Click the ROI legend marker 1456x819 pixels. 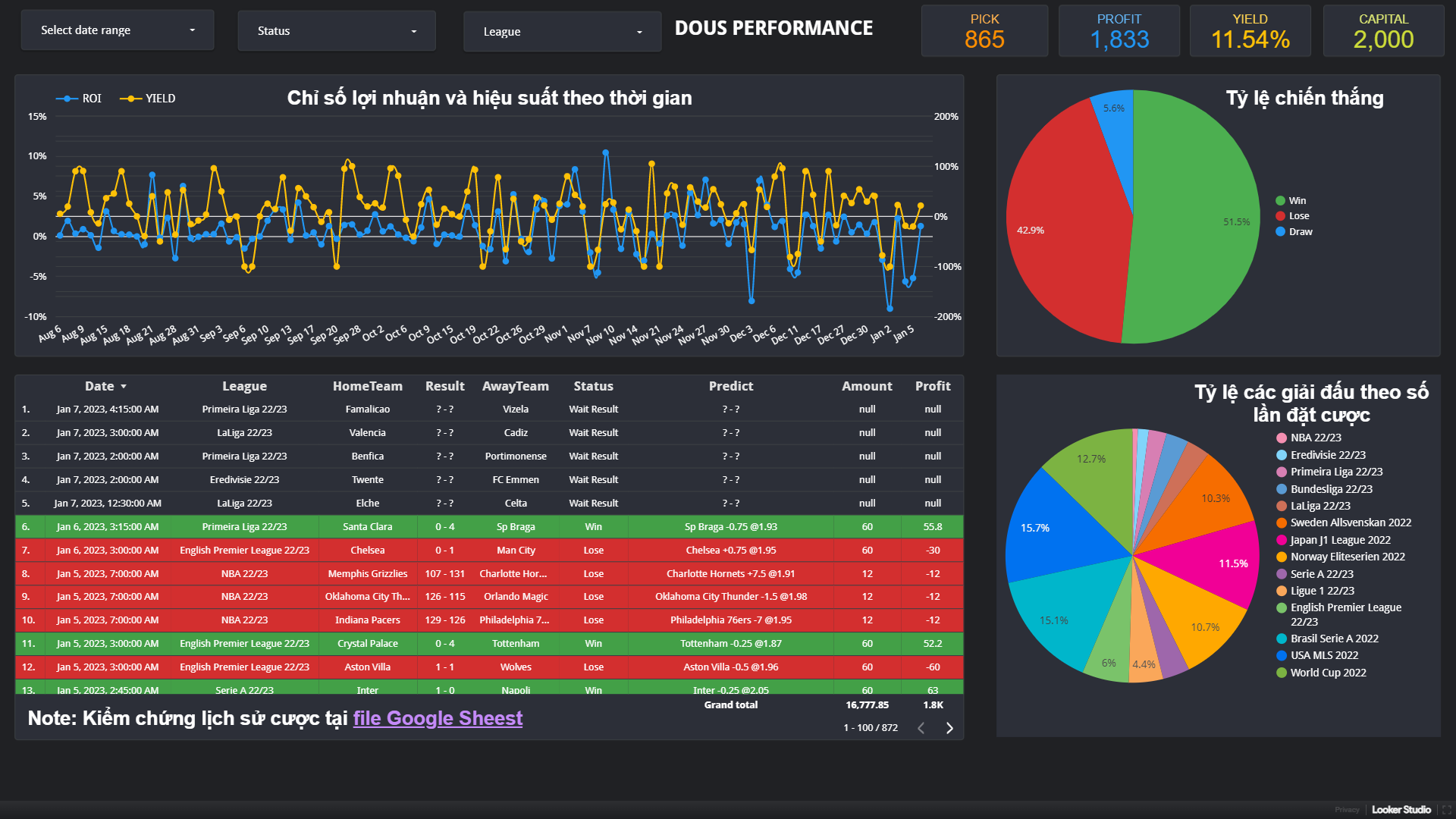click(67, 99)
